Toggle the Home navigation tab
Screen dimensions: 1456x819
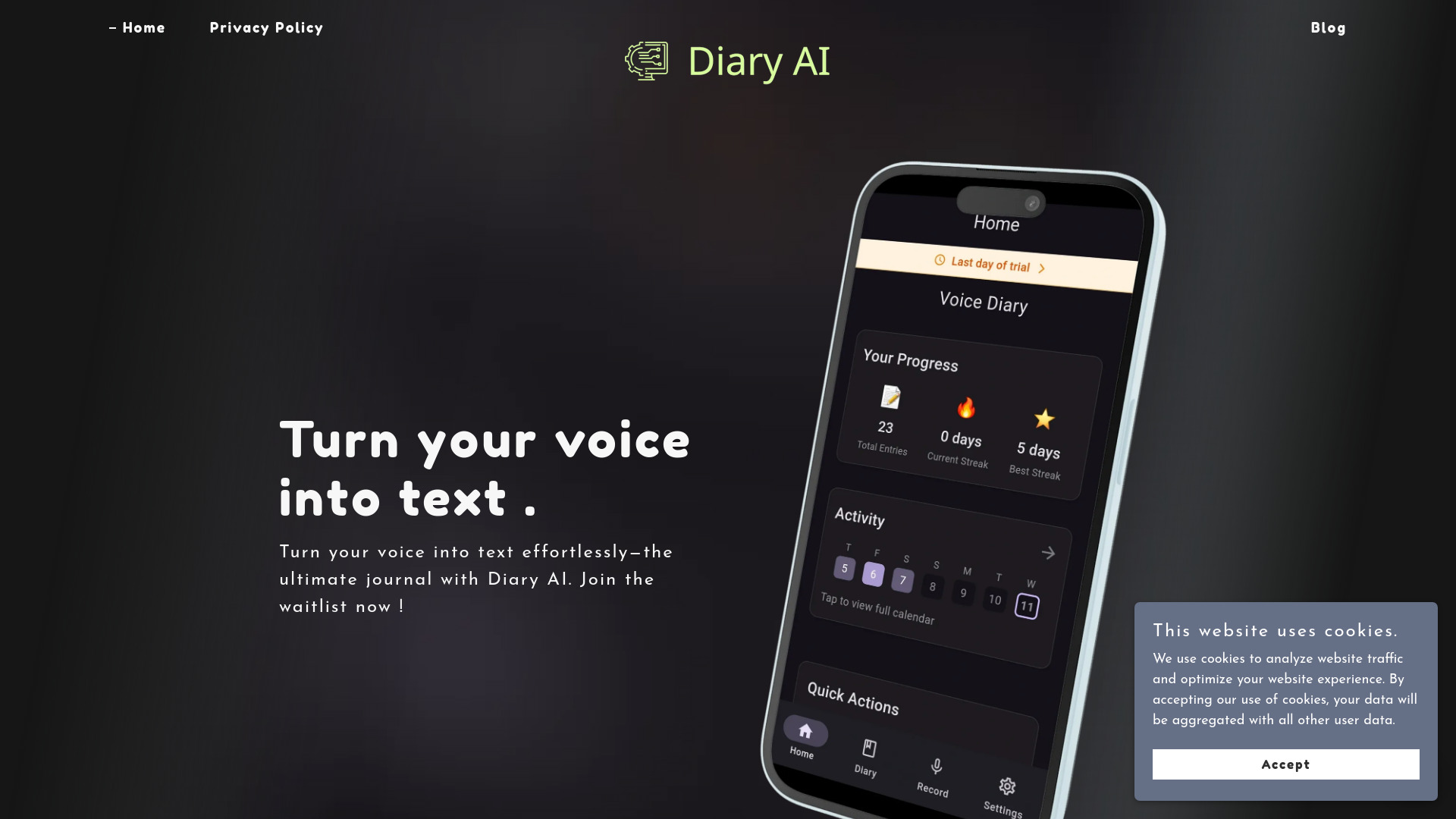137,29
